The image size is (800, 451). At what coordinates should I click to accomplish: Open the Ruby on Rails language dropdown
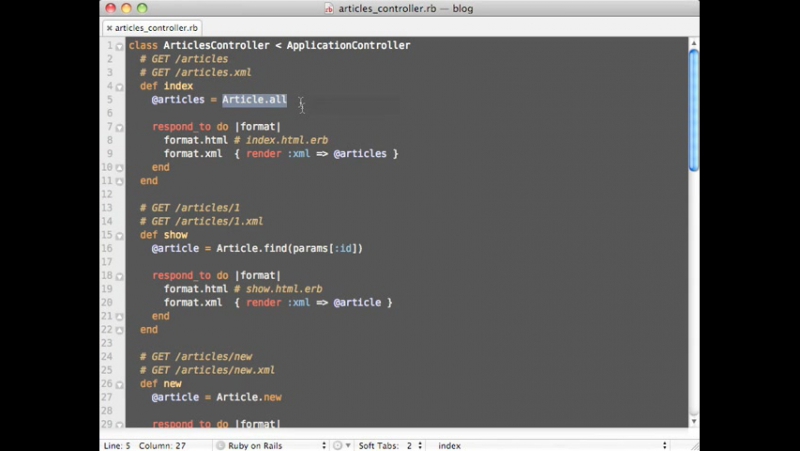[271, 445]
